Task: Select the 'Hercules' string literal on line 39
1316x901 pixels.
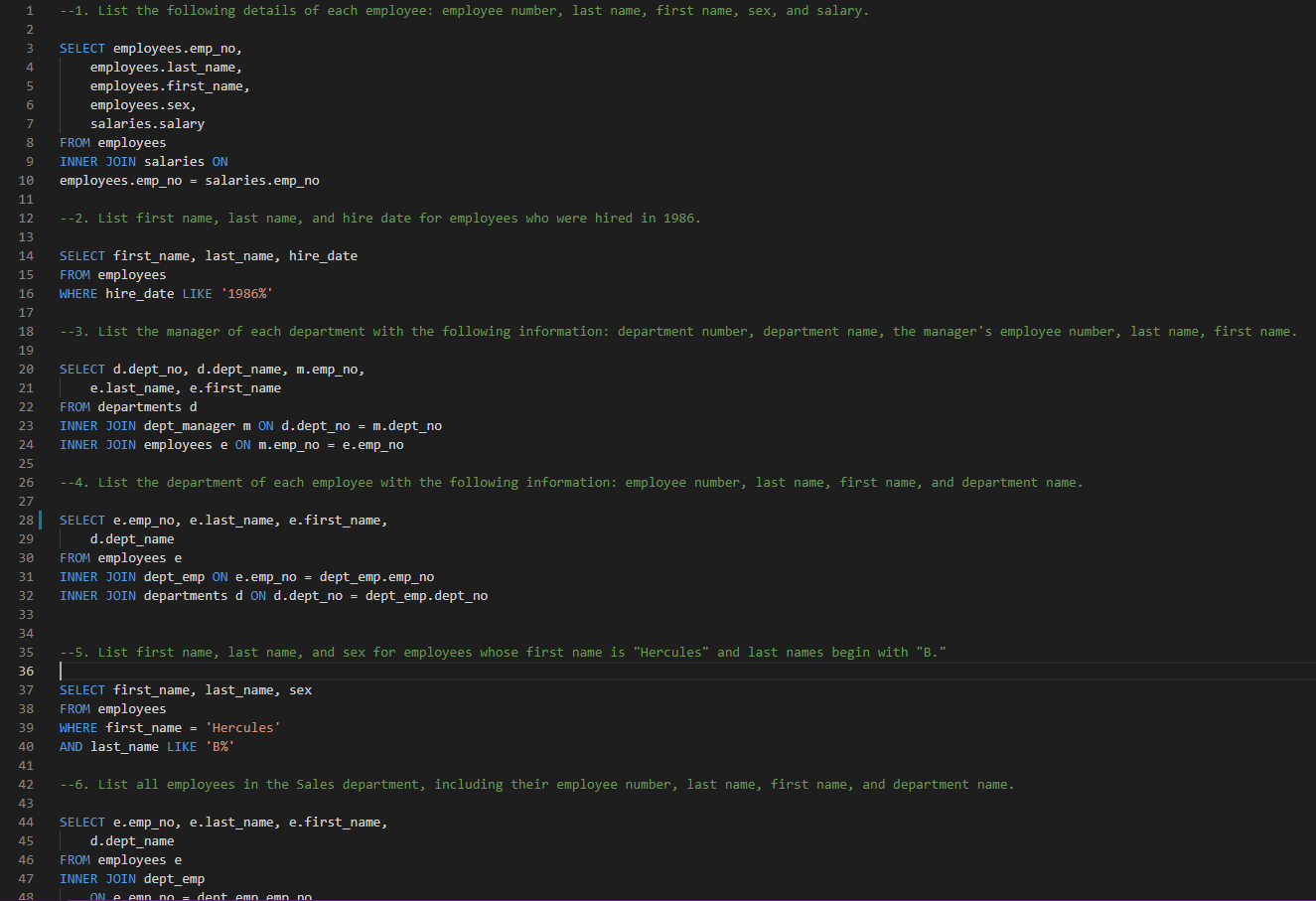Action: pos(243,727)
